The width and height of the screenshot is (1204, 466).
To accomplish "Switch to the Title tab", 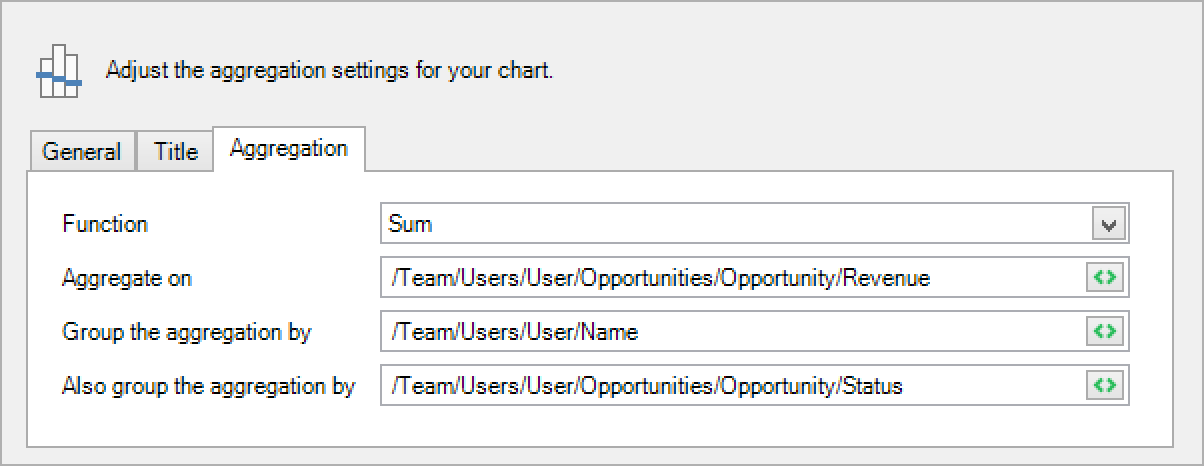I will (175, 152).
